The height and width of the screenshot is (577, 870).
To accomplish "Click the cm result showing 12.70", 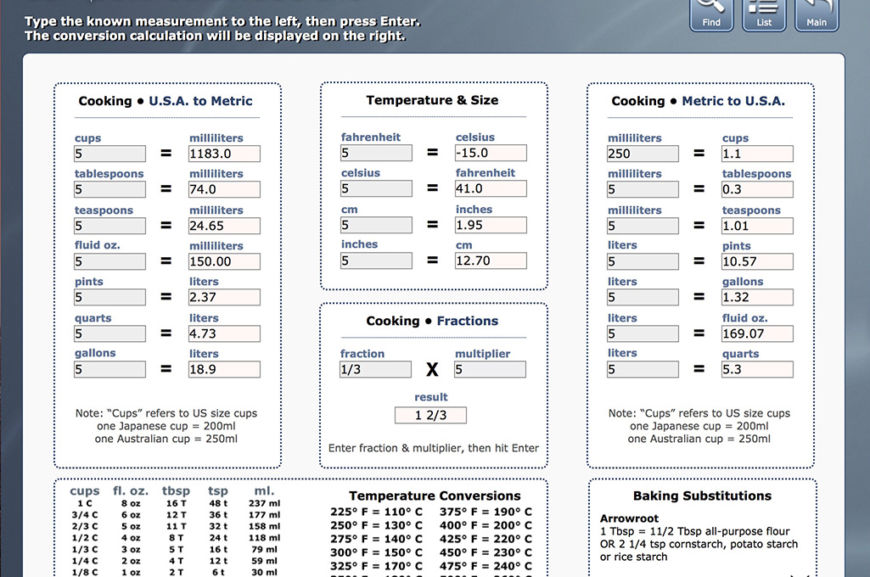I will pyautogui.click(x=490, y=260).
